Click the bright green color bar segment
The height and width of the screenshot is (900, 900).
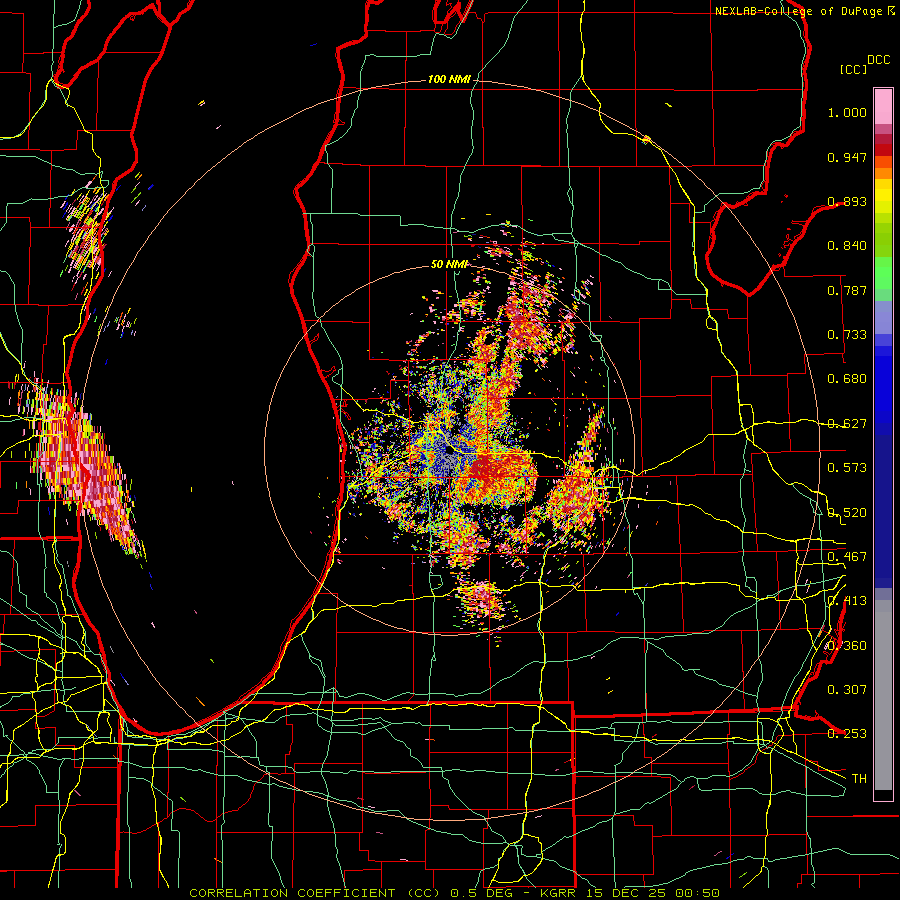pos(883,273)
